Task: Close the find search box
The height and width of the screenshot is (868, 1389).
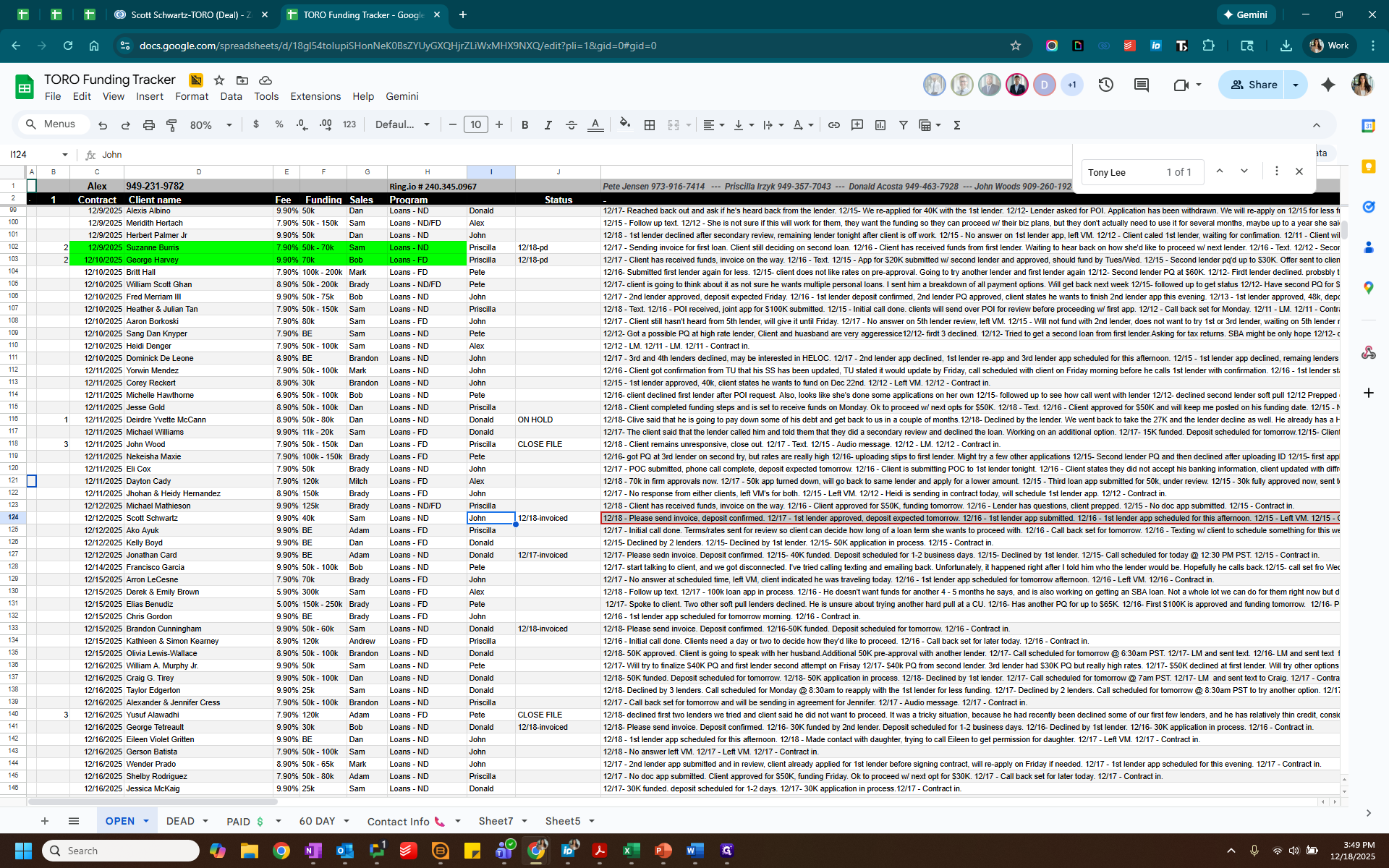Action: pyautogui.click(x=1299, y=171)
